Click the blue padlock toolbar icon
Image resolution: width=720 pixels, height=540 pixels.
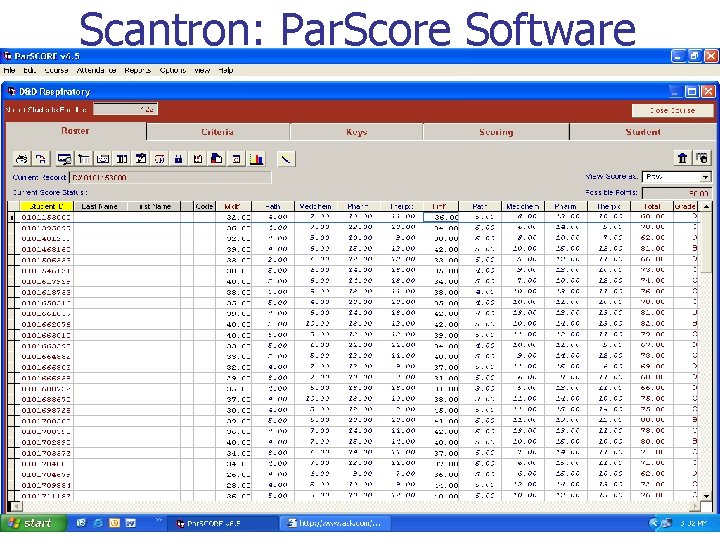[179, 159]
